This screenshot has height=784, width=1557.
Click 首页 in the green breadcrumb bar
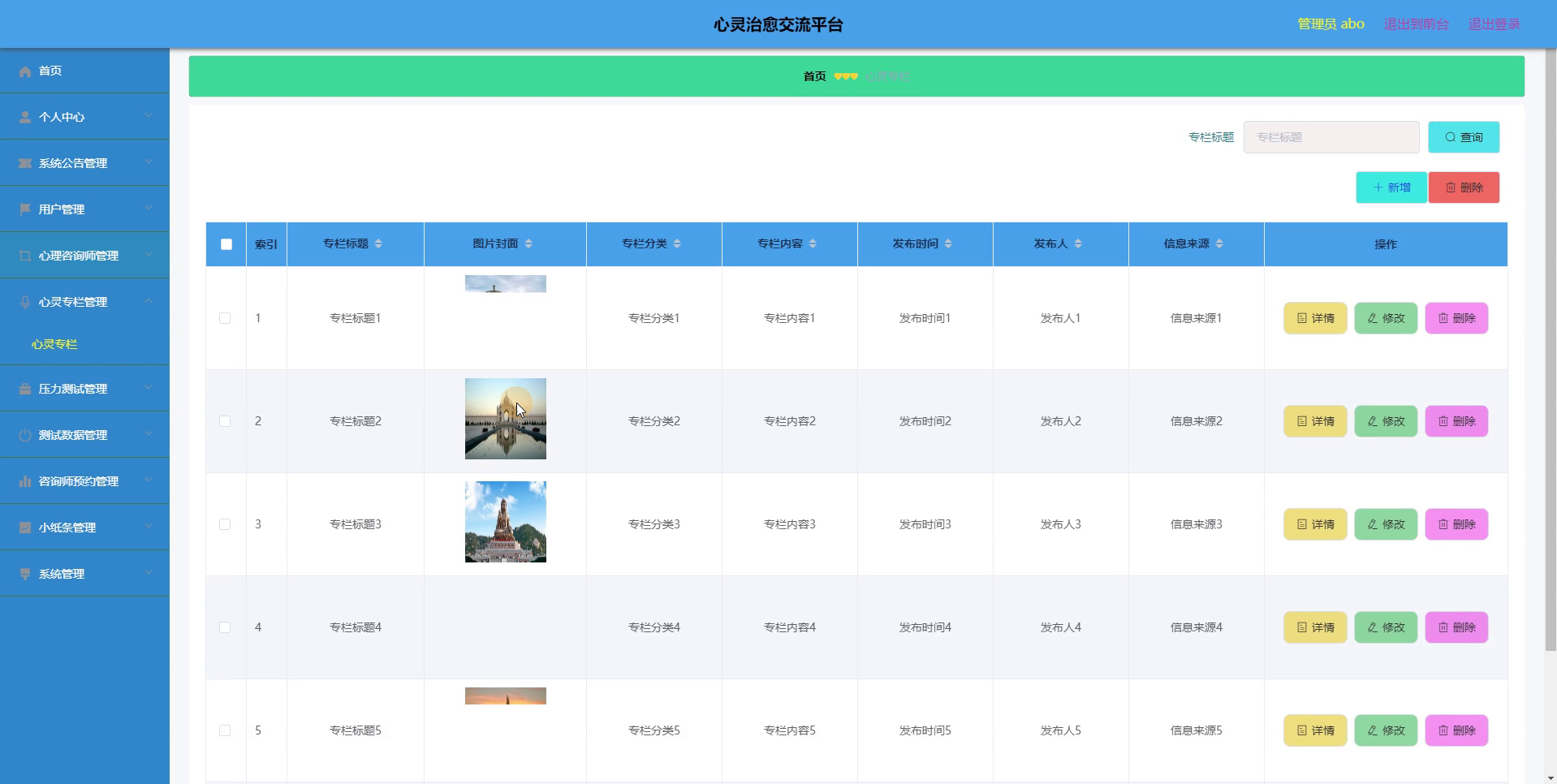814,76
